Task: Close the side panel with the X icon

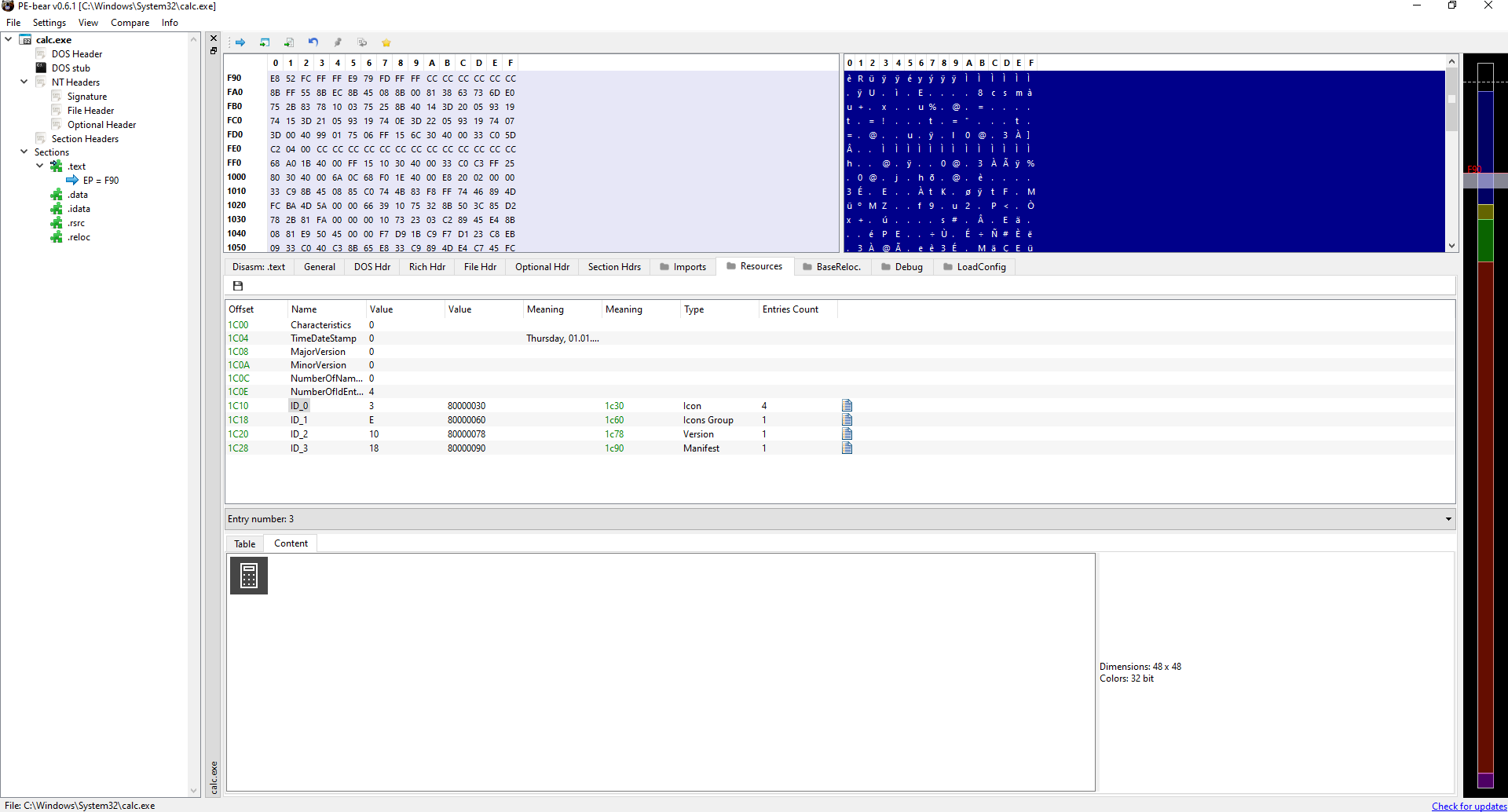Action: [x=214, y=38]
